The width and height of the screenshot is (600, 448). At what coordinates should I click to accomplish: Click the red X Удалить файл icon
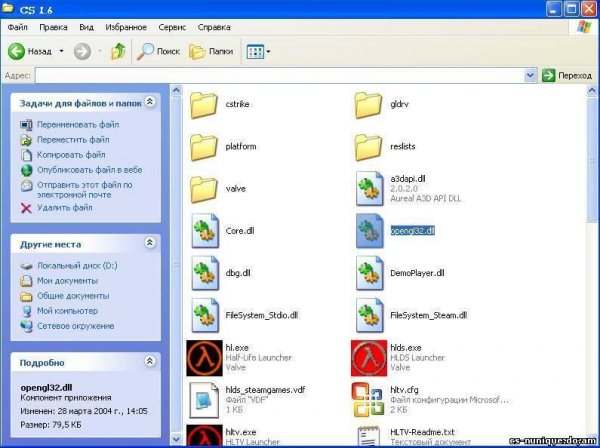26,208
